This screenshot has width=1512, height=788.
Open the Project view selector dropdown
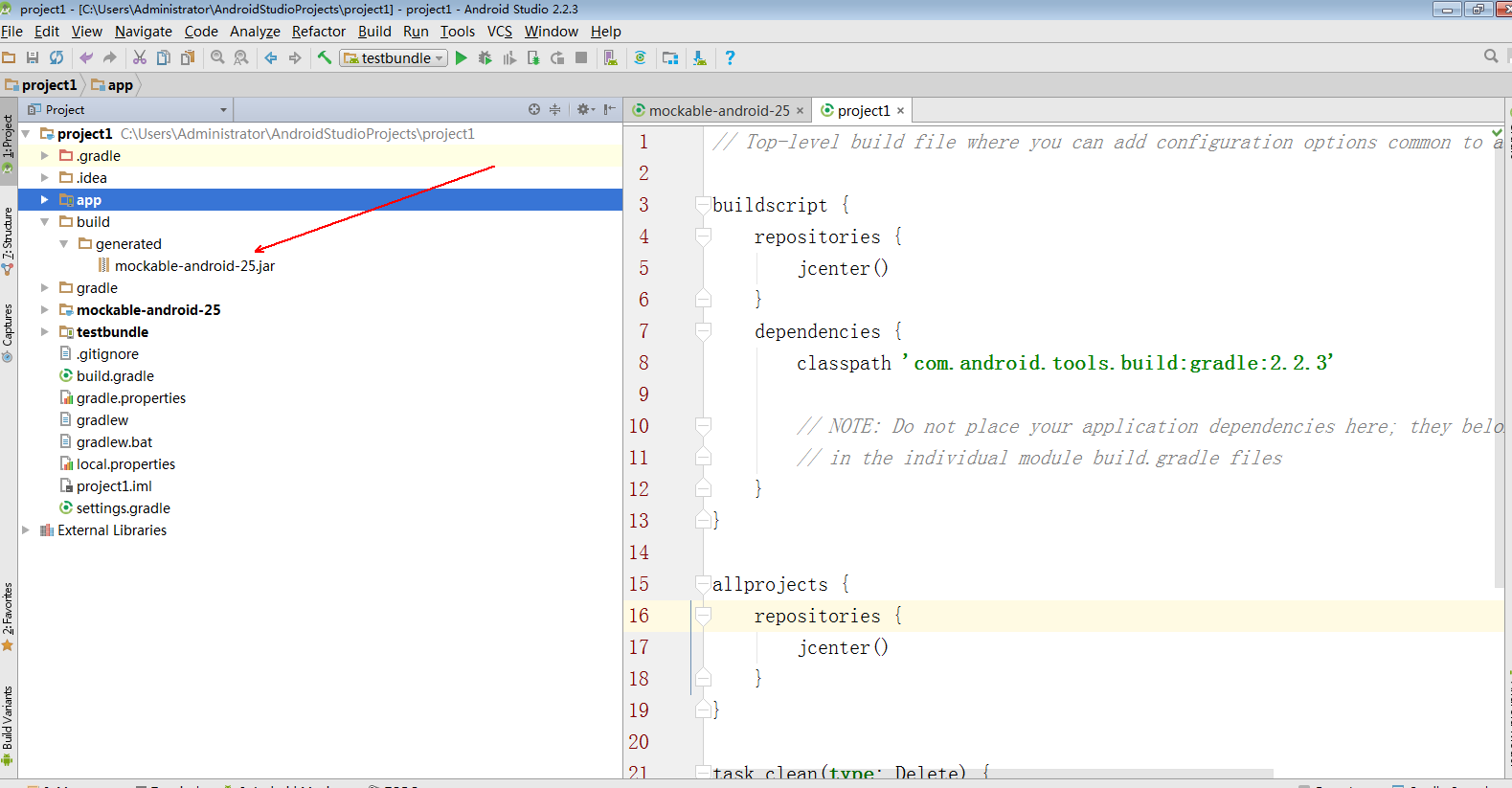pos(128,109)
